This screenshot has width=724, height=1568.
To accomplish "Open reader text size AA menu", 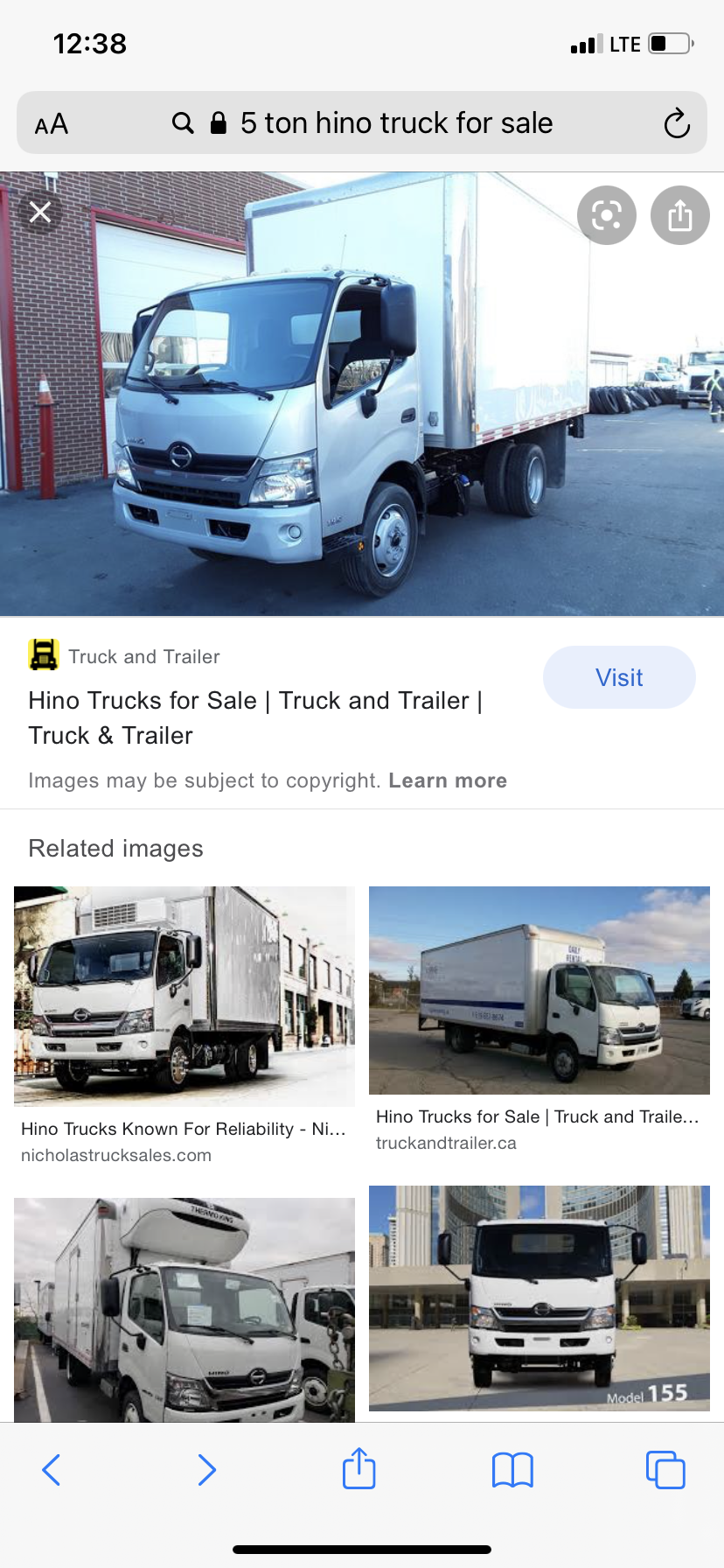I will [x=52, y=124].
